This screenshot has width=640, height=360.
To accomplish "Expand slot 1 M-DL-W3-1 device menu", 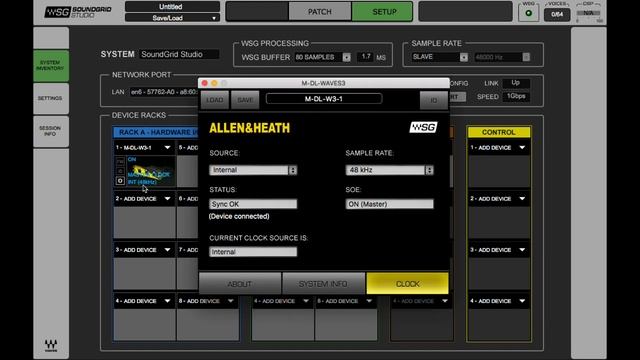I will click(x=167, y=147).
